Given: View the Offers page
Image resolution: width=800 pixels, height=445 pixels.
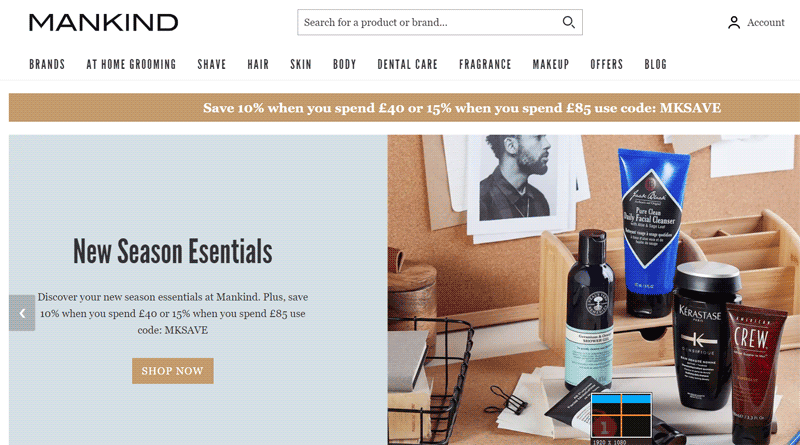Looking at the screenshot, I should (x=607, y=64).
